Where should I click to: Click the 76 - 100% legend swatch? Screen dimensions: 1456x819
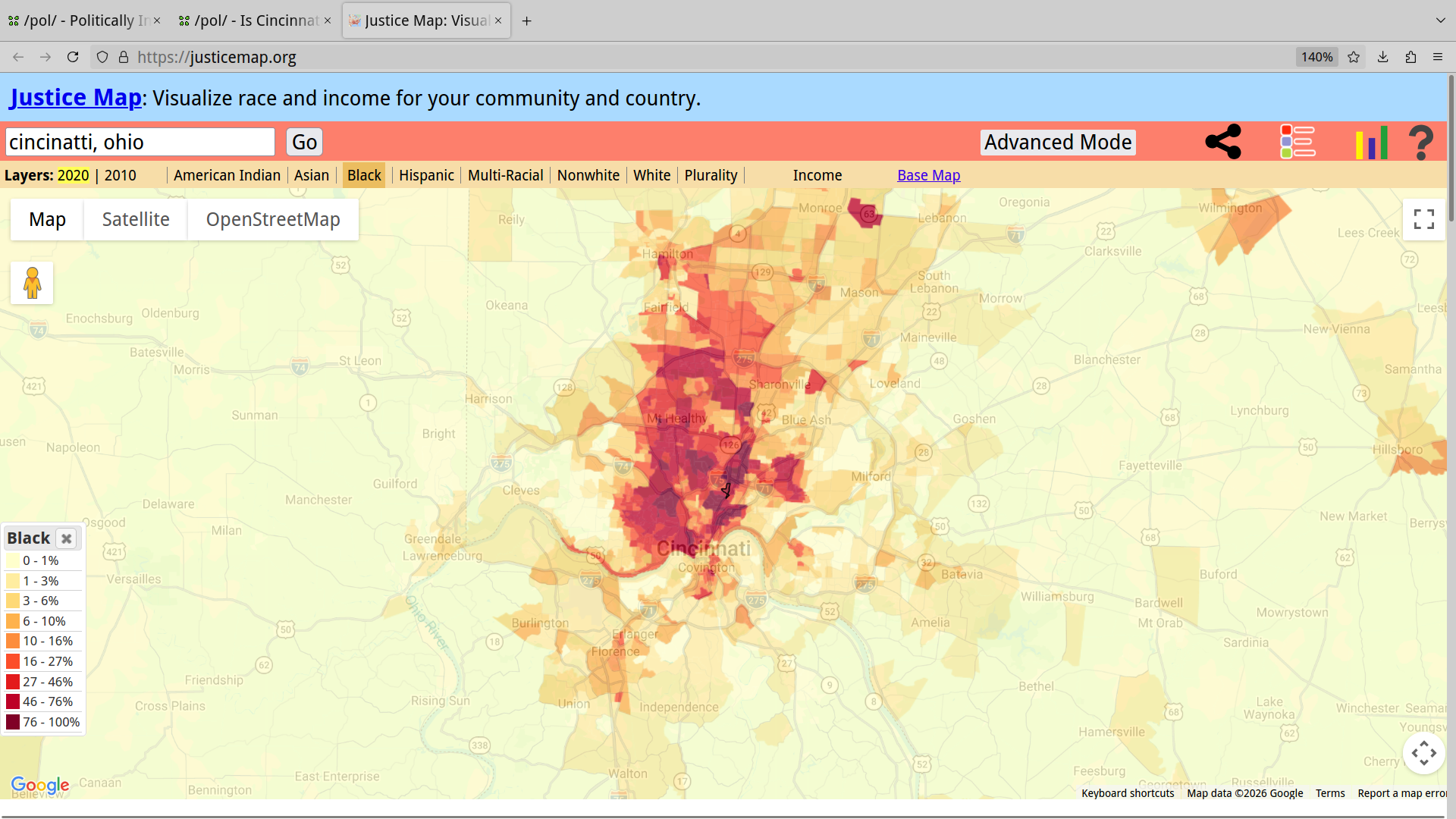click(x=13, y=722)
